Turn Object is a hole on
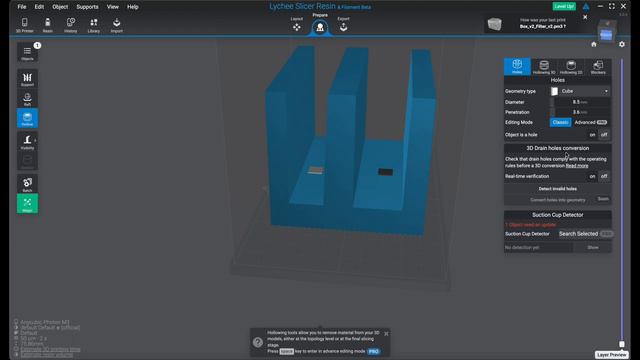The image size is (640, 360). point(592,135)
